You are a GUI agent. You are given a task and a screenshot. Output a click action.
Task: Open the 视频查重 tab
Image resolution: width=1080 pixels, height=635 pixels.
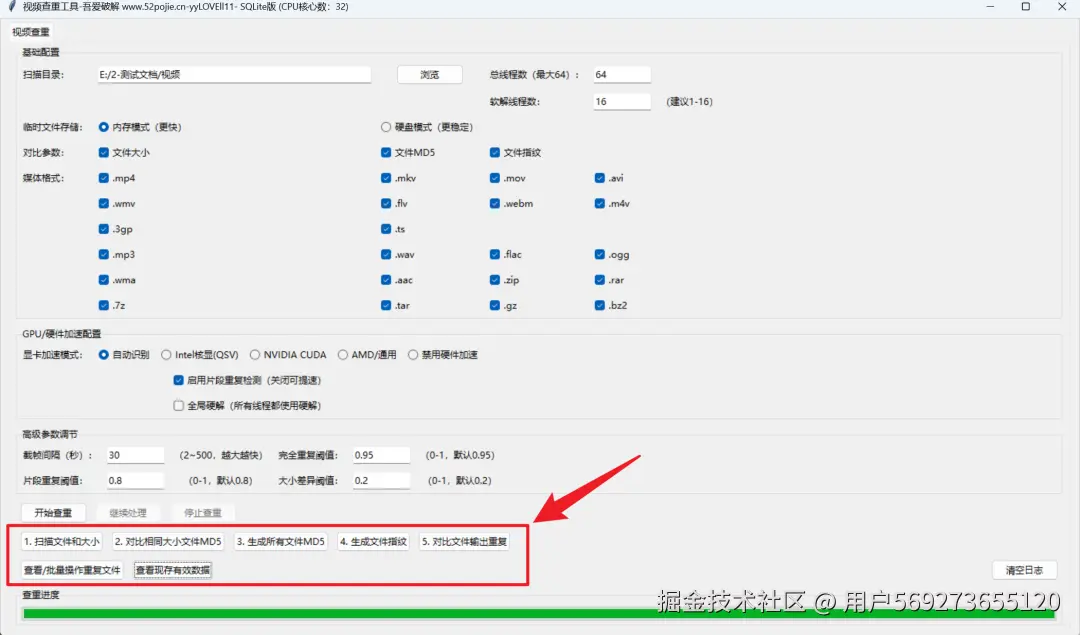click(x=30, y=32)
